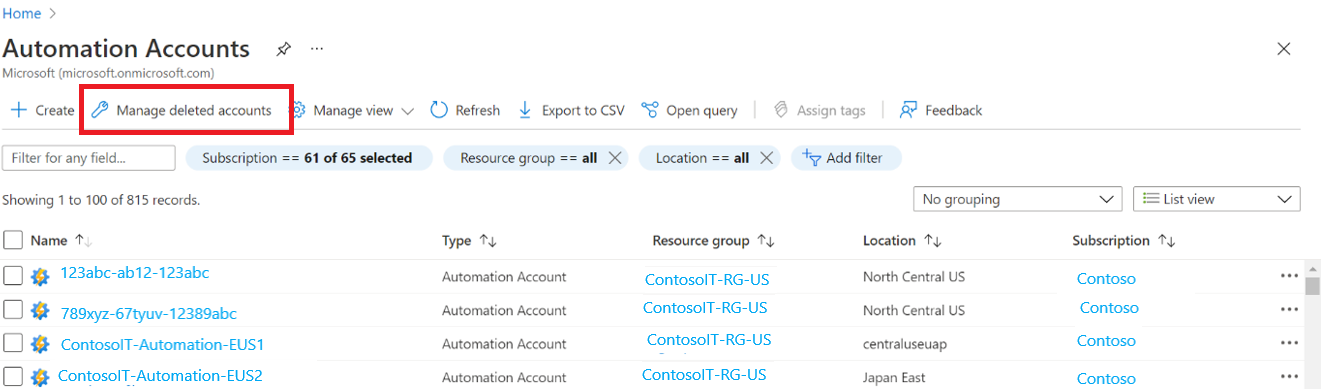Open Contoso subscription in 789xyz row
This screenshot has width=1334, height=391.
[1109, 308]
